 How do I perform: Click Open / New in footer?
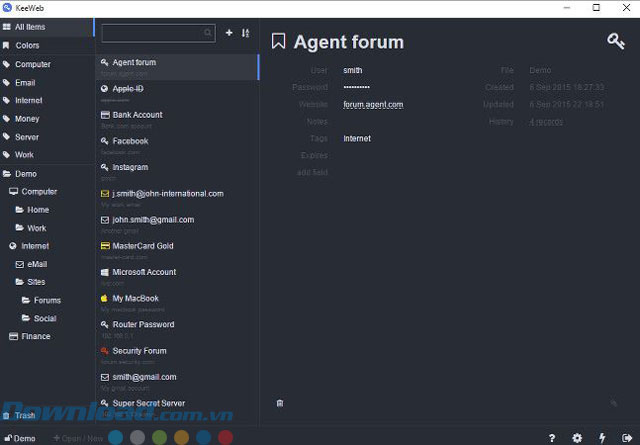click(78, 438)
